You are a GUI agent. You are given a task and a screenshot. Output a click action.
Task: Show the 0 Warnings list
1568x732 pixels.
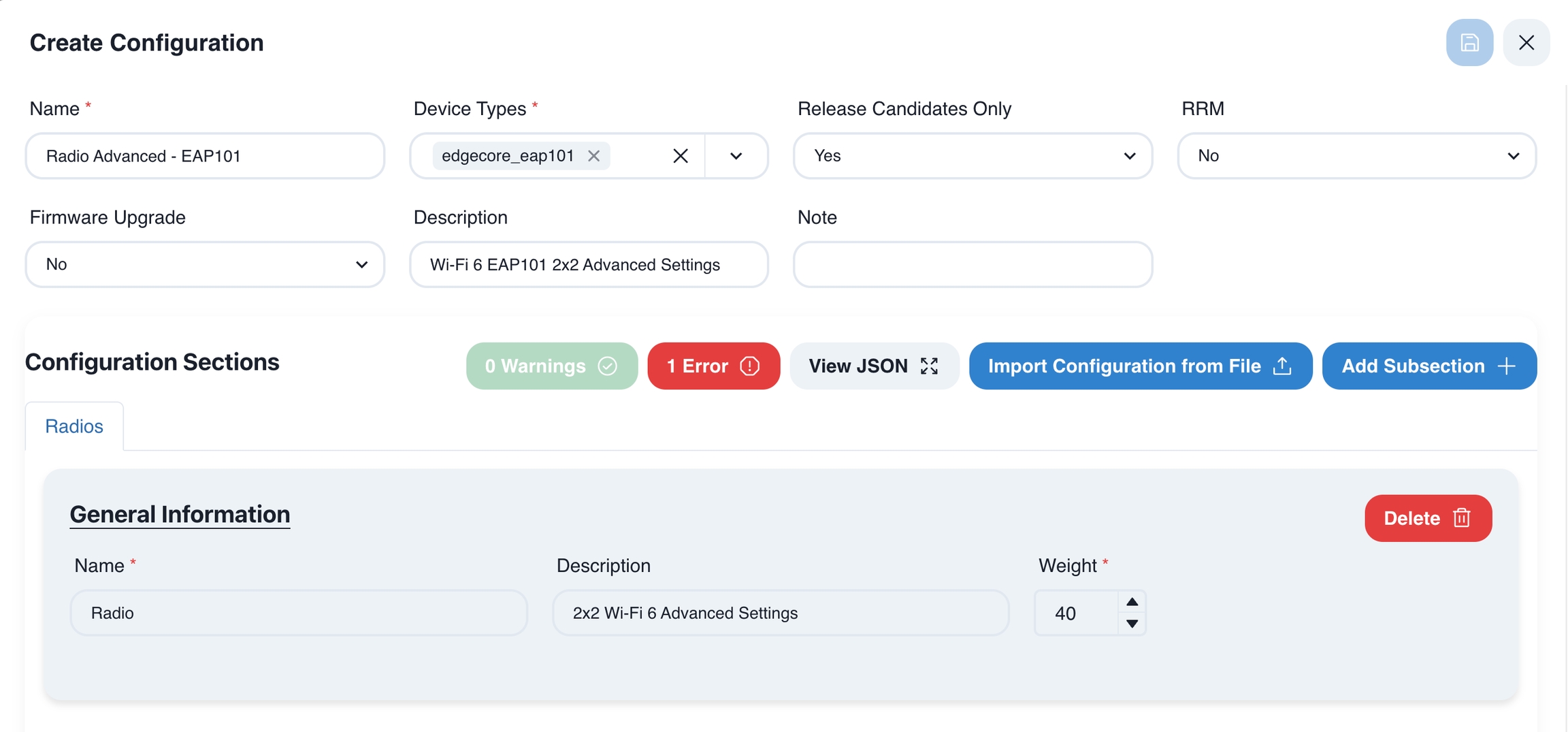(551, 366)
